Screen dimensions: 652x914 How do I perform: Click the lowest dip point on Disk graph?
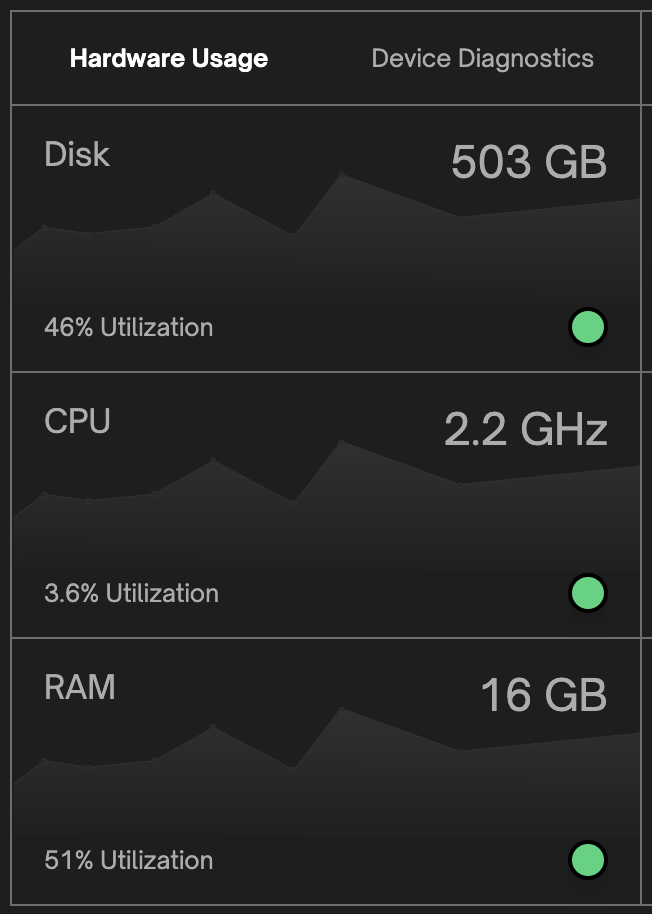click(293, 236)
